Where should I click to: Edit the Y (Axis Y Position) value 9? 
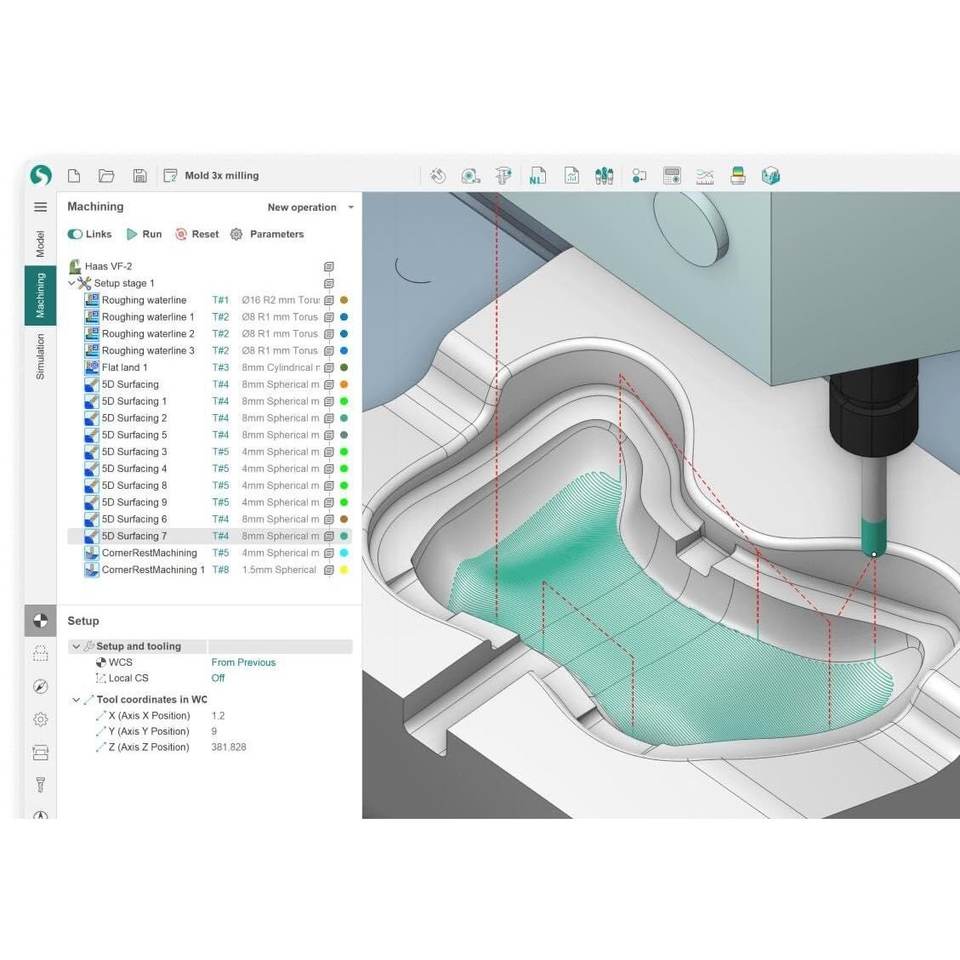214,732
